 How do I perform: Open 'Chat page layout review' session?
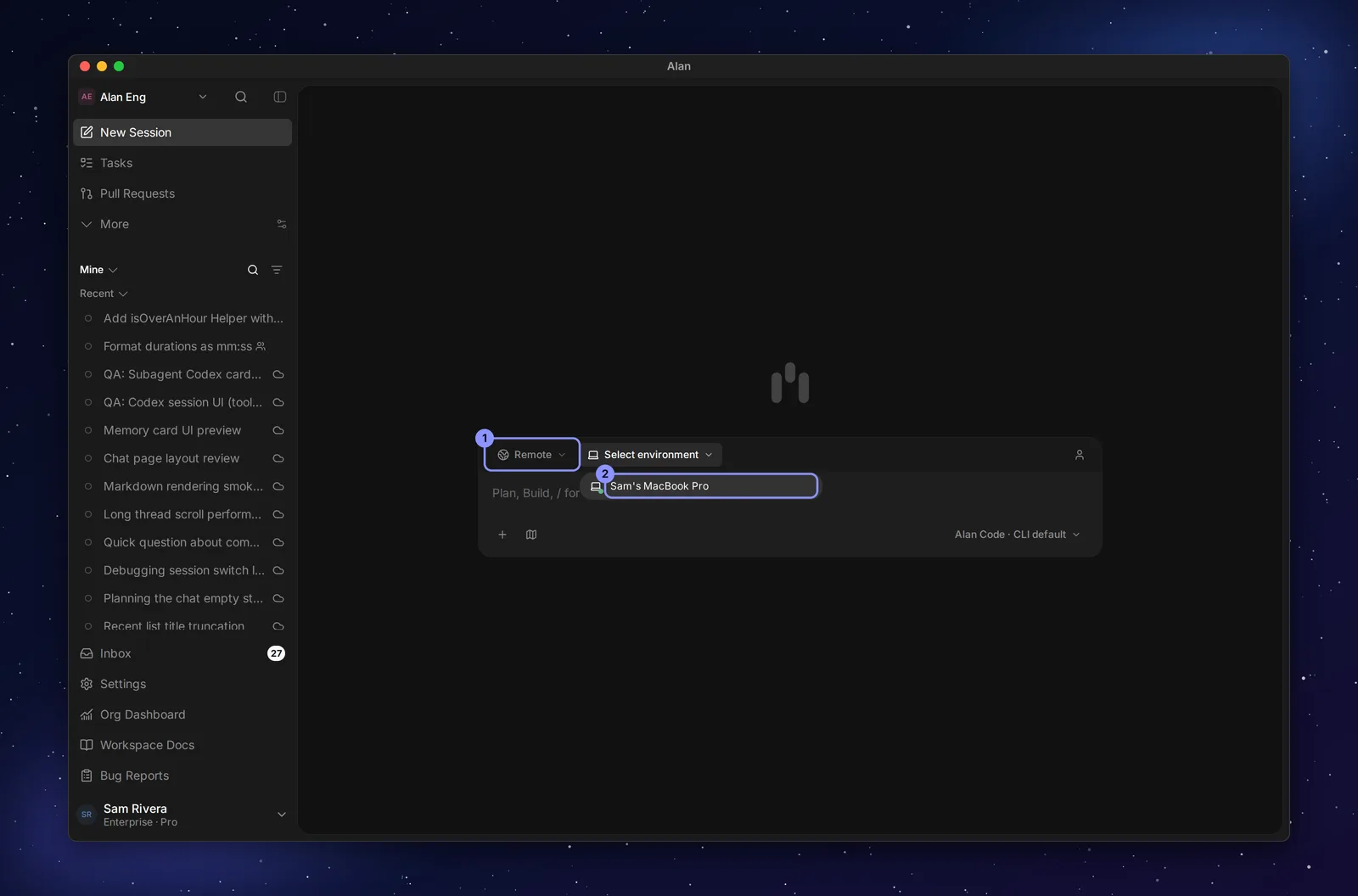(x=182, y=458)
